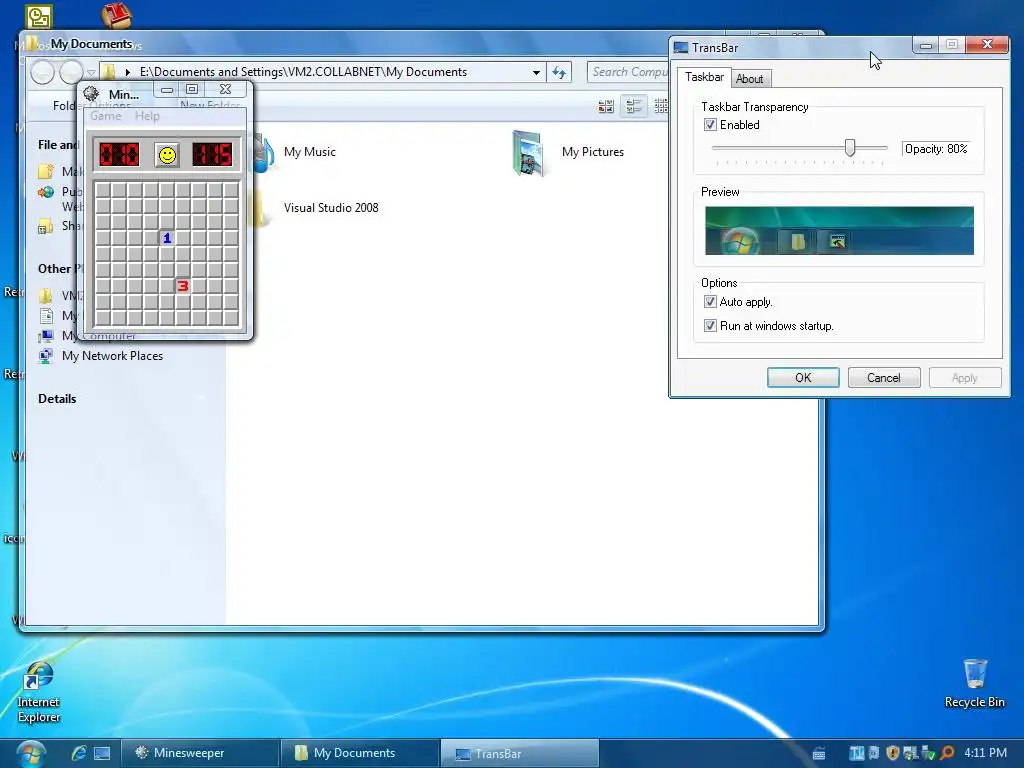Open the address bar dropdown in My Documents

point(536,72)
